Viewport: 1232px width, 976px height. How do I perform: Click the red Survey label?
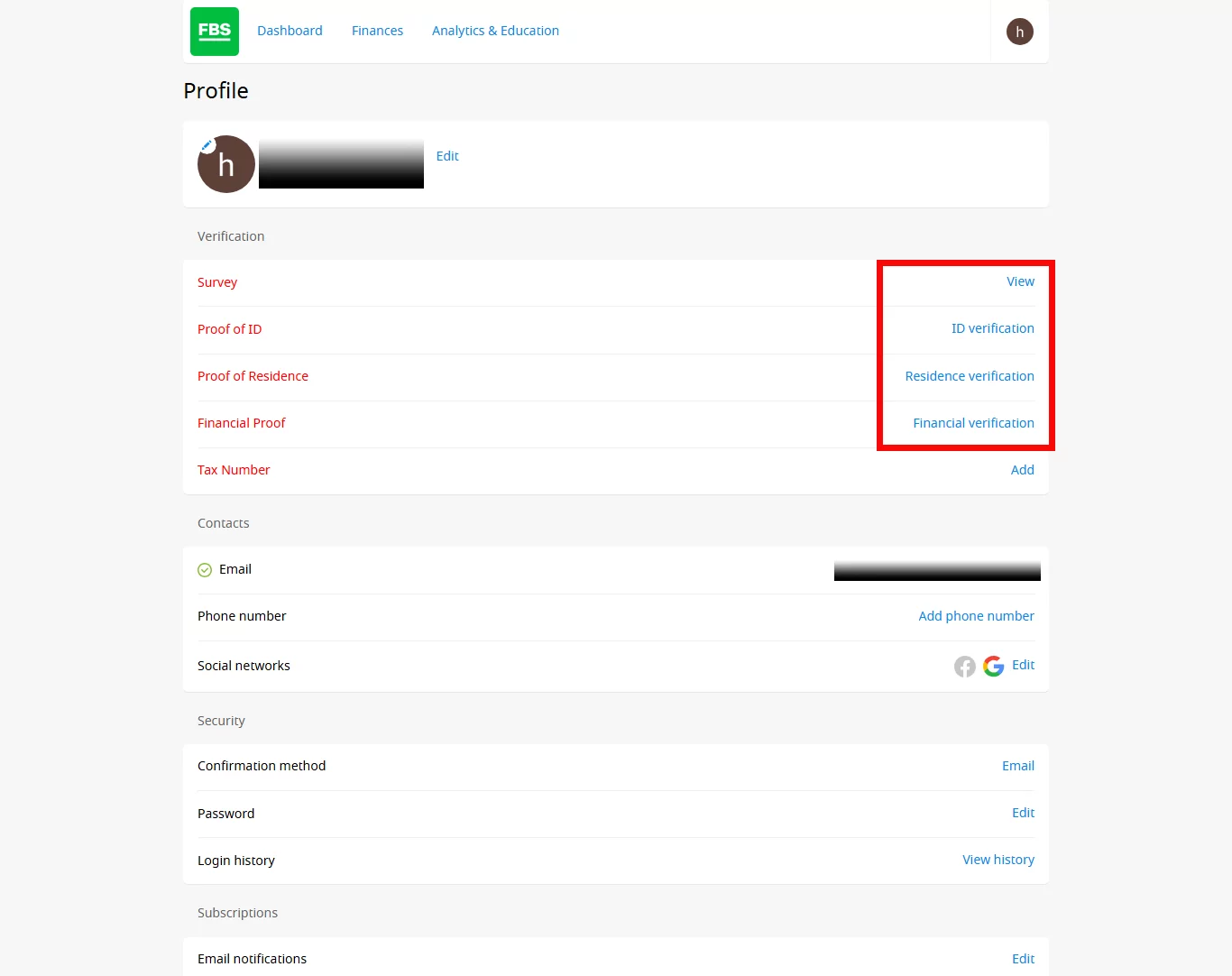coord(217,282)
